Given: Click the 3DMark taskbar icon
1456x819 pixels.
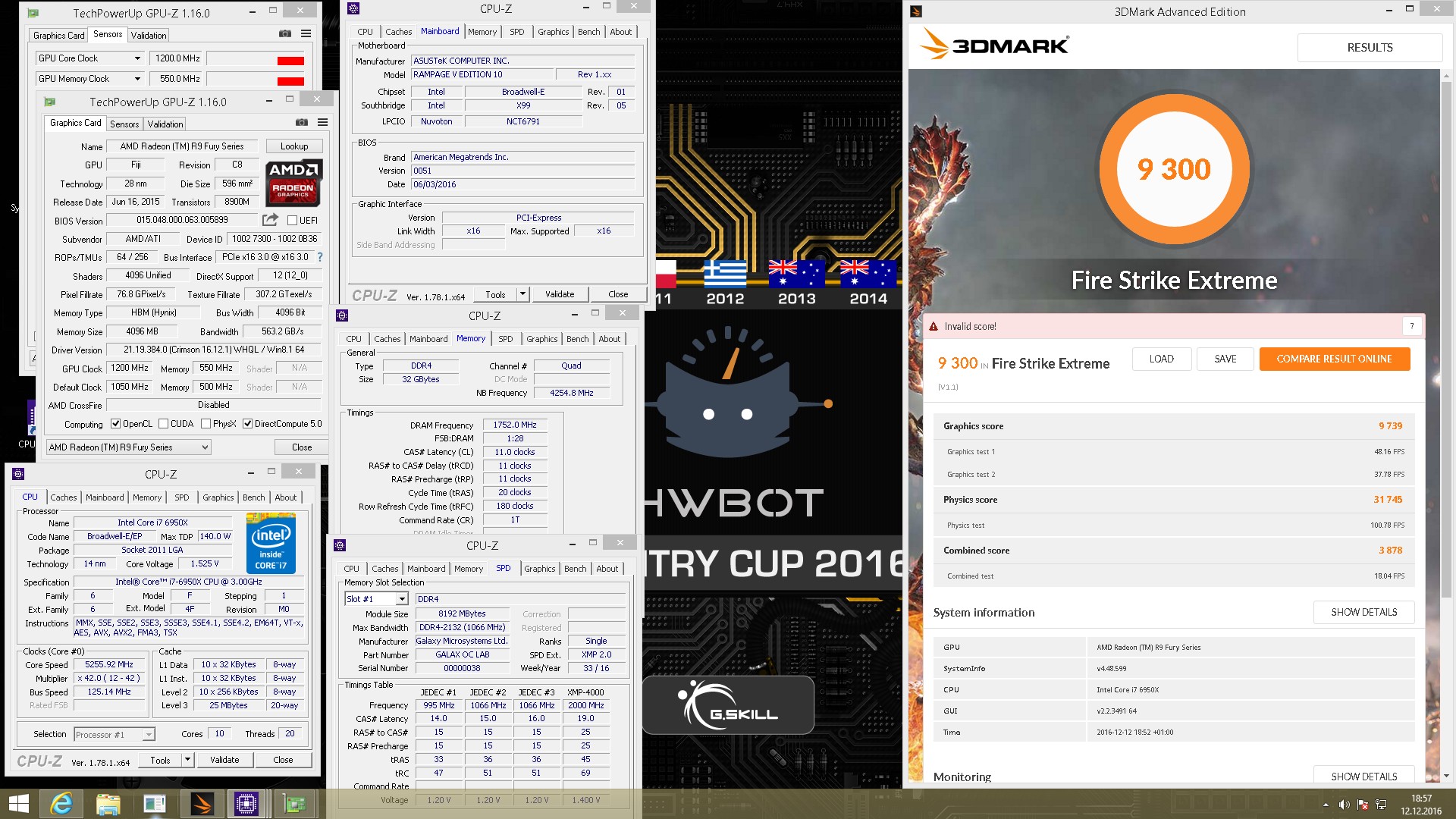Looking at the screenshot, I should 201,804.
